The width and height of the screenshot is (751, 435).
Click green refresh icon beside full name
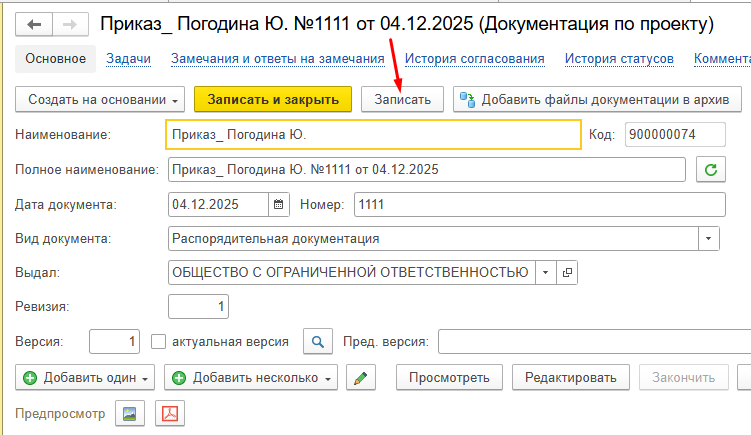coord(711,169)
